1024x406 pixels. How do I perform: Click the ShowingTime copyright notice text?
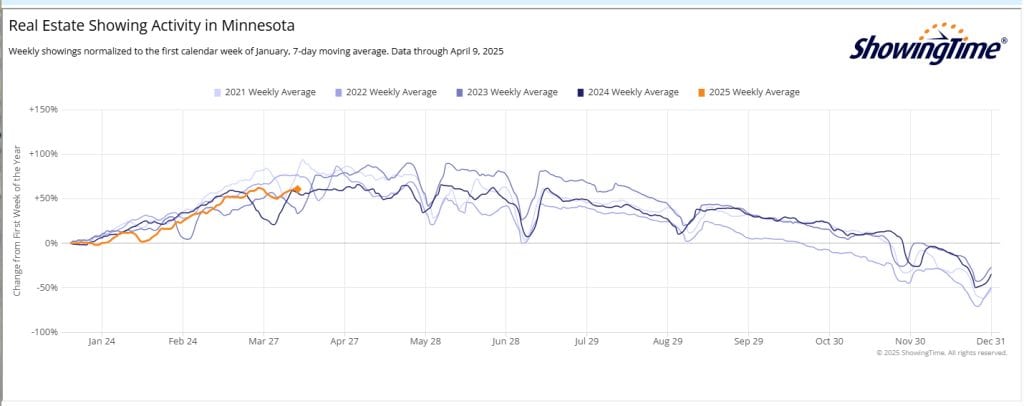[941, 353]
